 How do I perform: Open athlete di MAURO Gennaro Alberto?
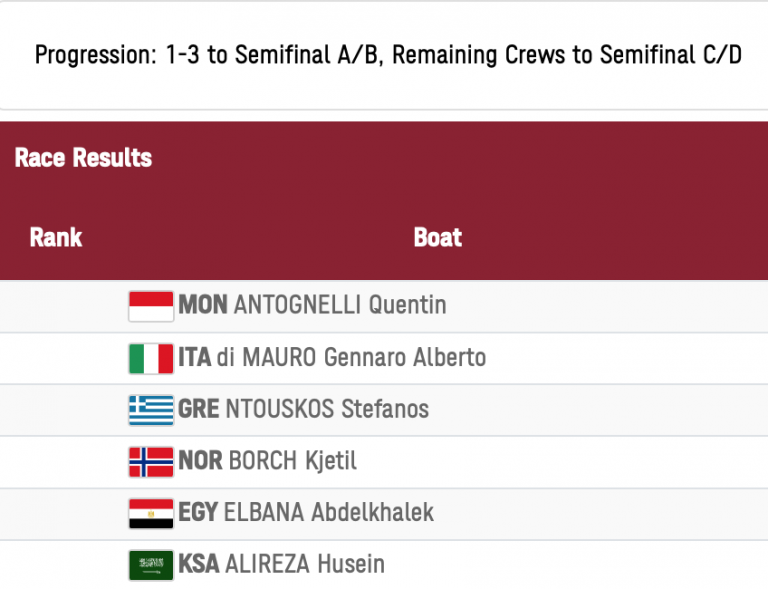351,358
